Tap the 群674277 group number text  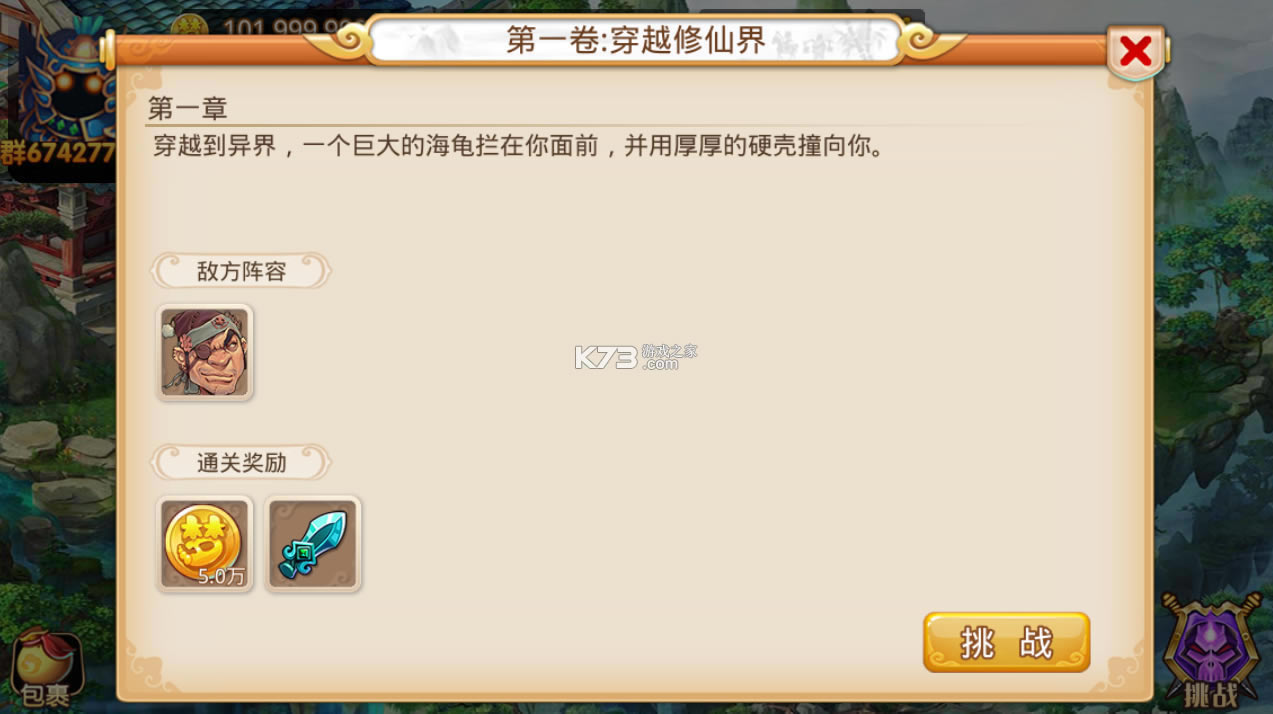(x=58, y=153)
